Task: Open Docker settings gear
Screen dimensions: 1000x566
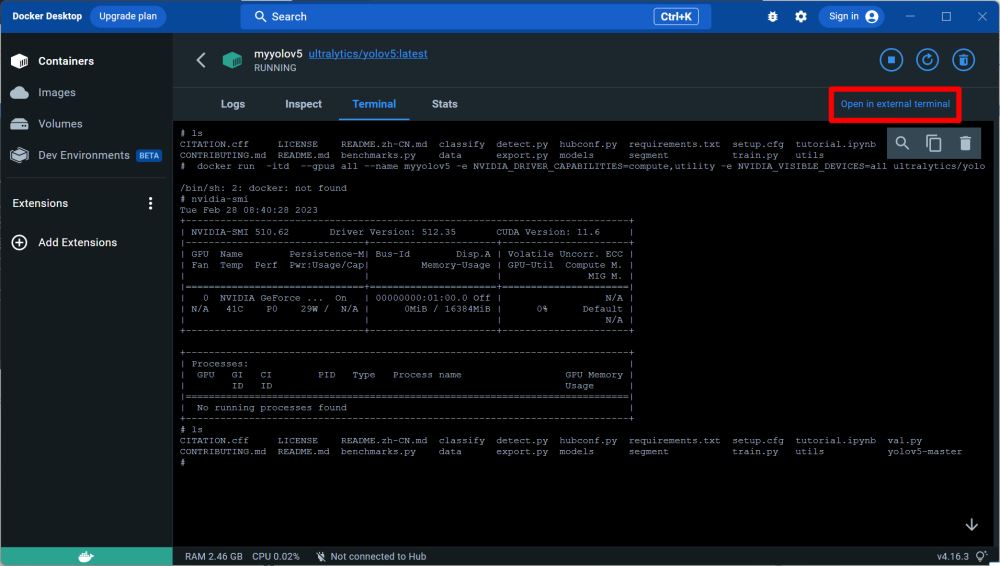Action: [801, 17]
